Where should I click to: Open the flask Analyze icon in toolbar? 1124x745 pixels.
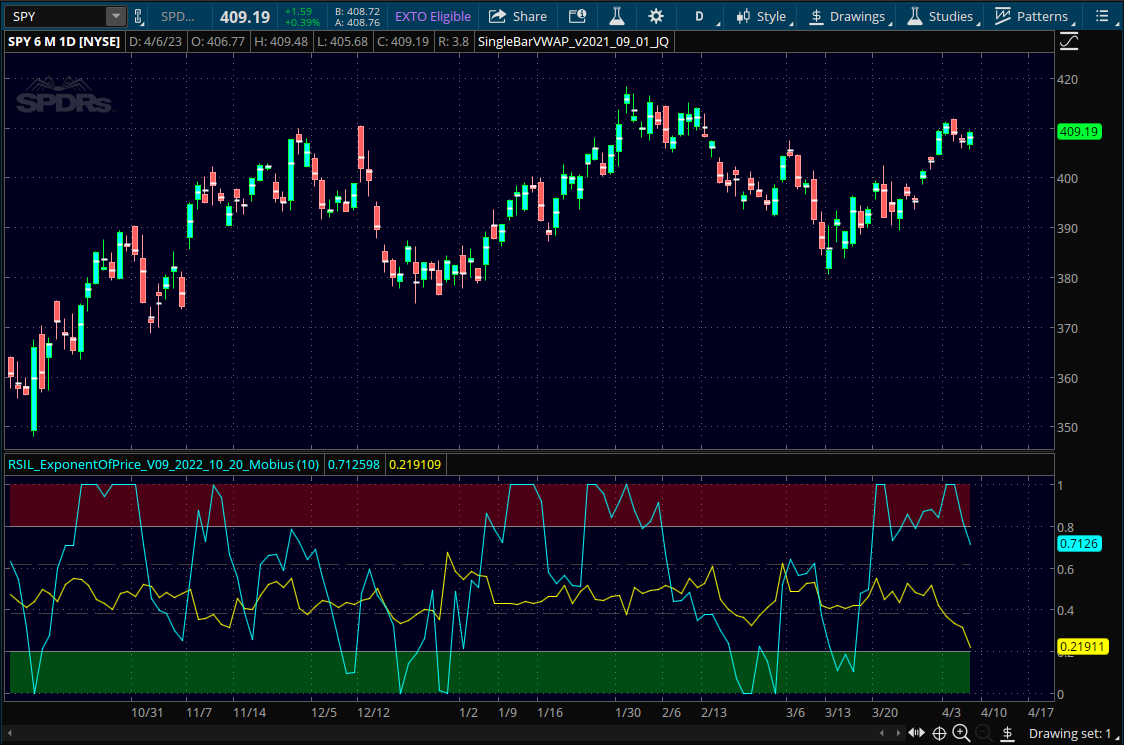click(x=616, y=16)
